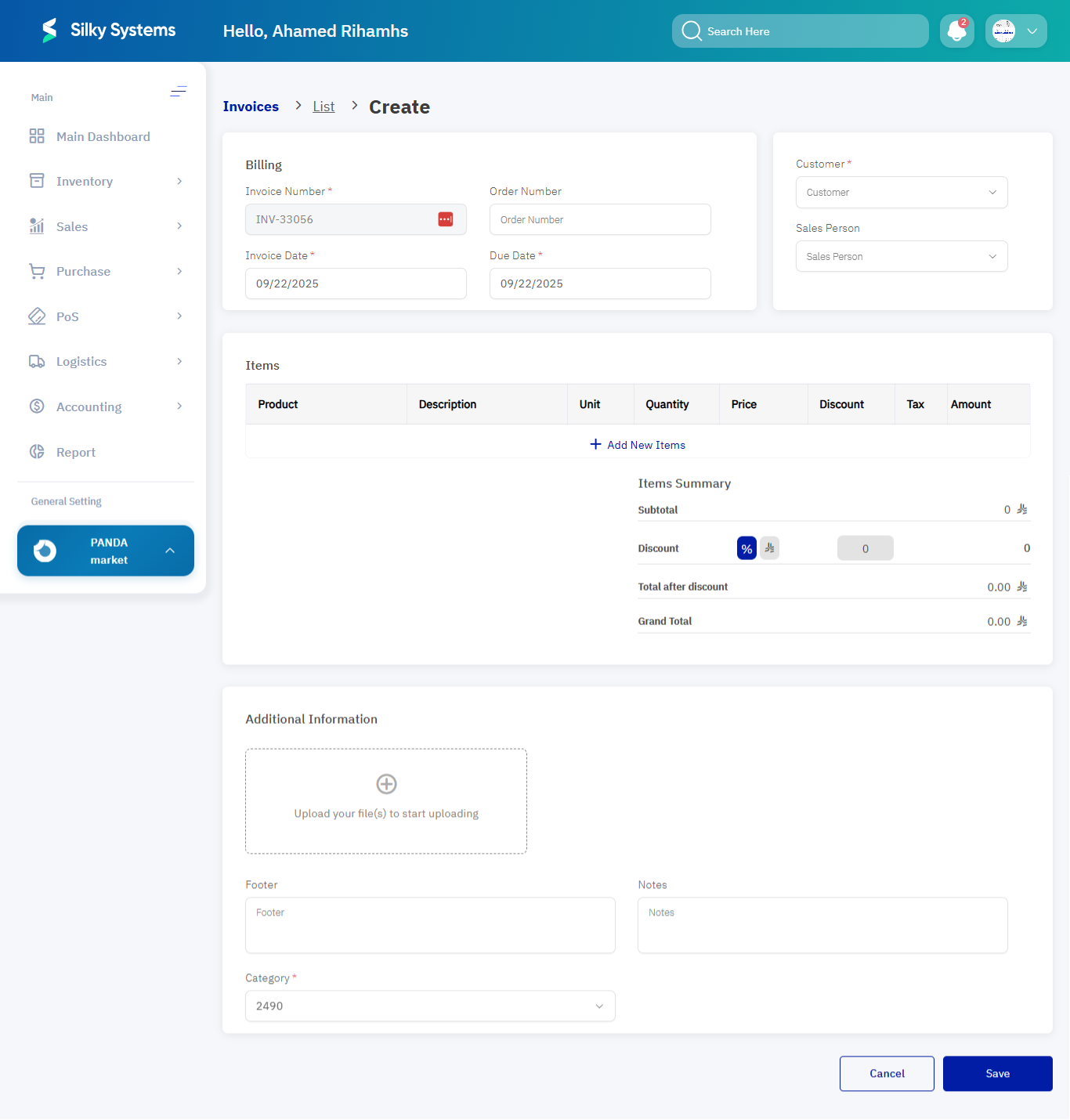
Task: Click the Purchase shopping cart icon
Action: 36,271
